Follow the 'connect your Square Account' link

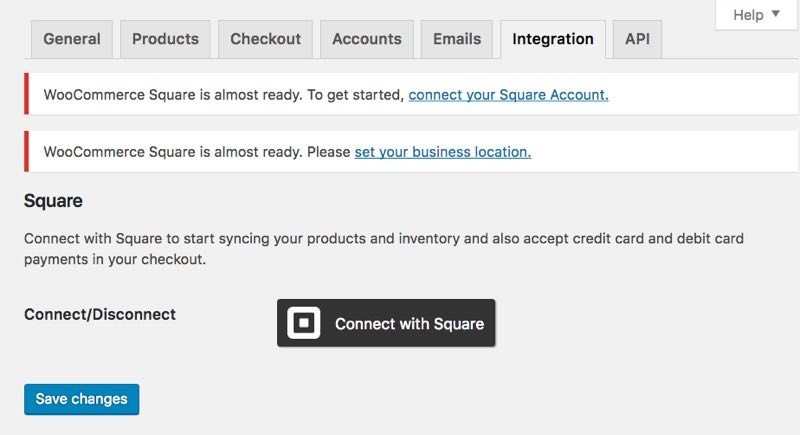coord(508,95)
